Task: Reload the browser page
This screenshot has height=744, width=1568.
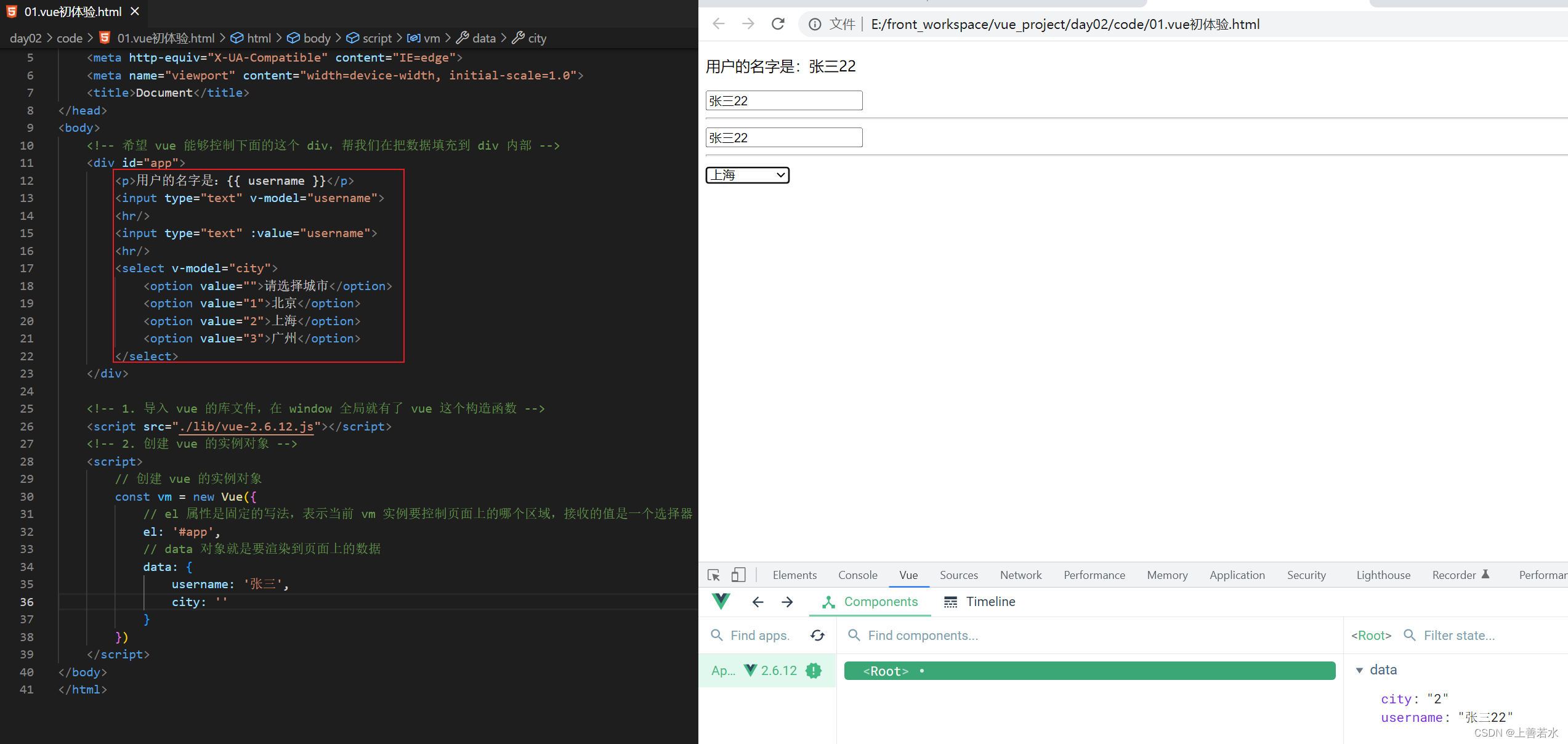Action: point(778,24)
